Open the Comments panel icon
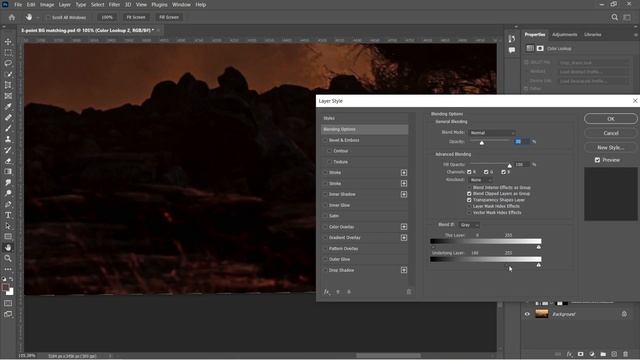Image resolution: width=640 pixels, height=360 pixels. click(x=512, y=50)
